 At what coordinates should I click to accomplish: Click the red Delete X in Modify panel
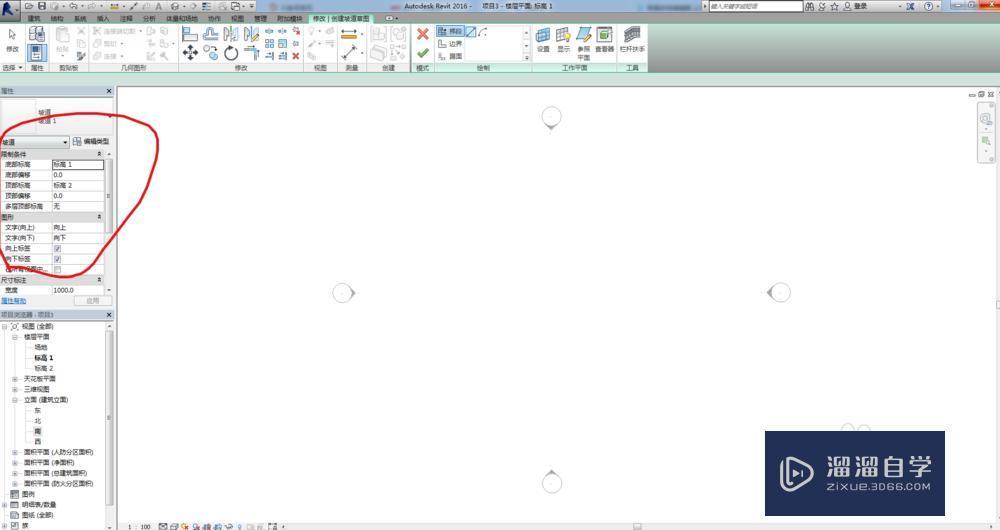(x=296, y=56)
